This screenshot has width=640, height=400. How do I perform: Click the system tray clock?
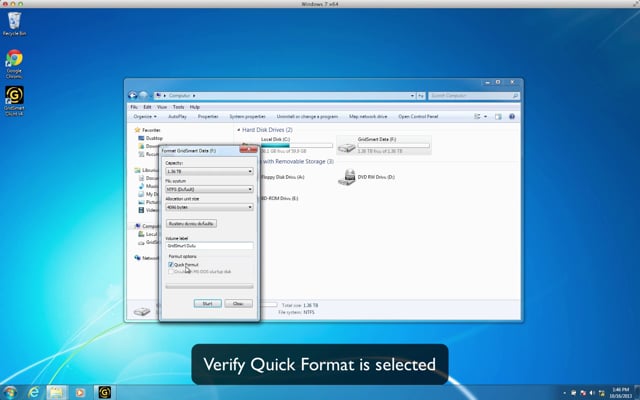pyautogui.click(x=620, y=393)
